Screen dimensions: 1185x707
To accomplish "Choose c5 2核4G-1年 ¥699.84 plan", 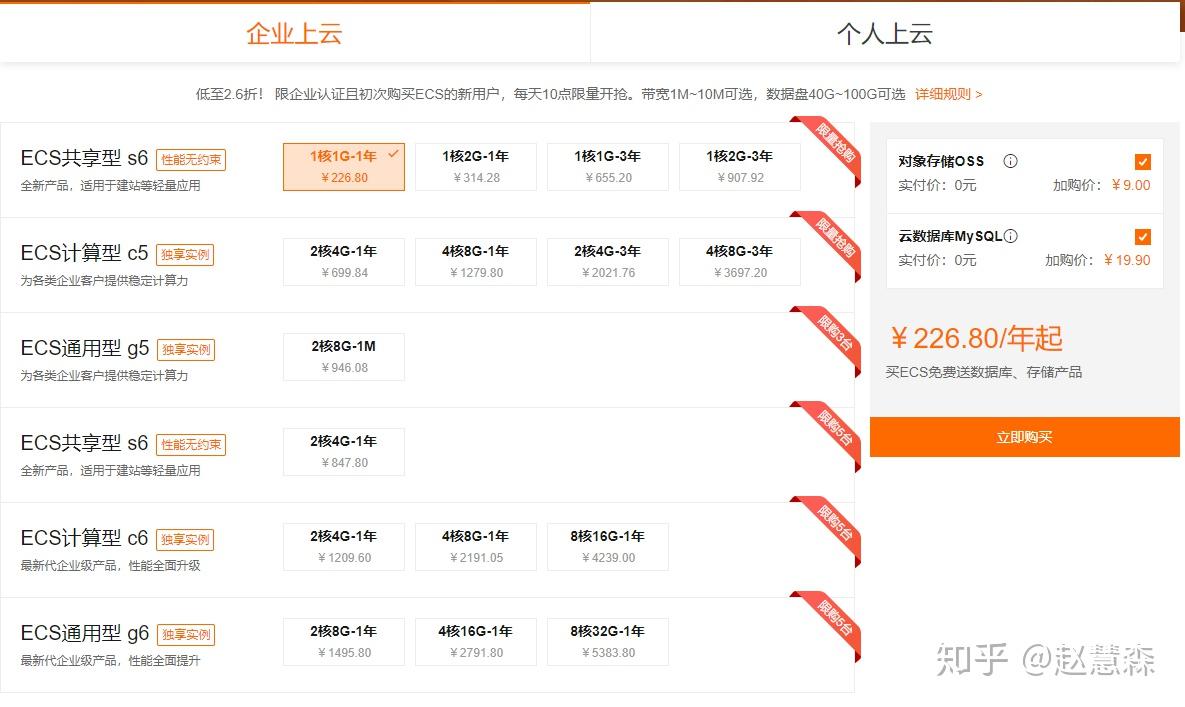I will pyautogui.click(x=344, y=262).
